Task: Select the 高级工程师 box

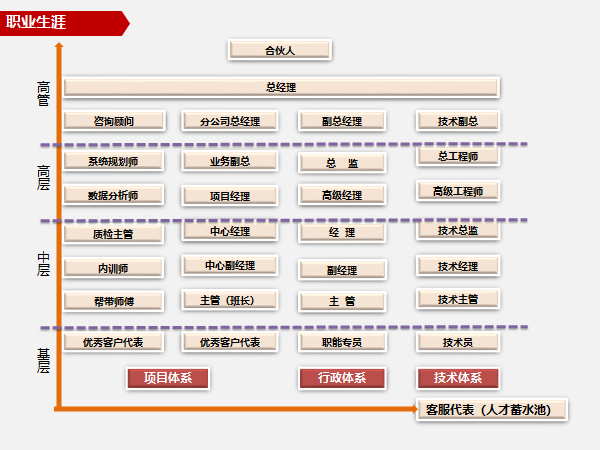Action: click(458, 191)
